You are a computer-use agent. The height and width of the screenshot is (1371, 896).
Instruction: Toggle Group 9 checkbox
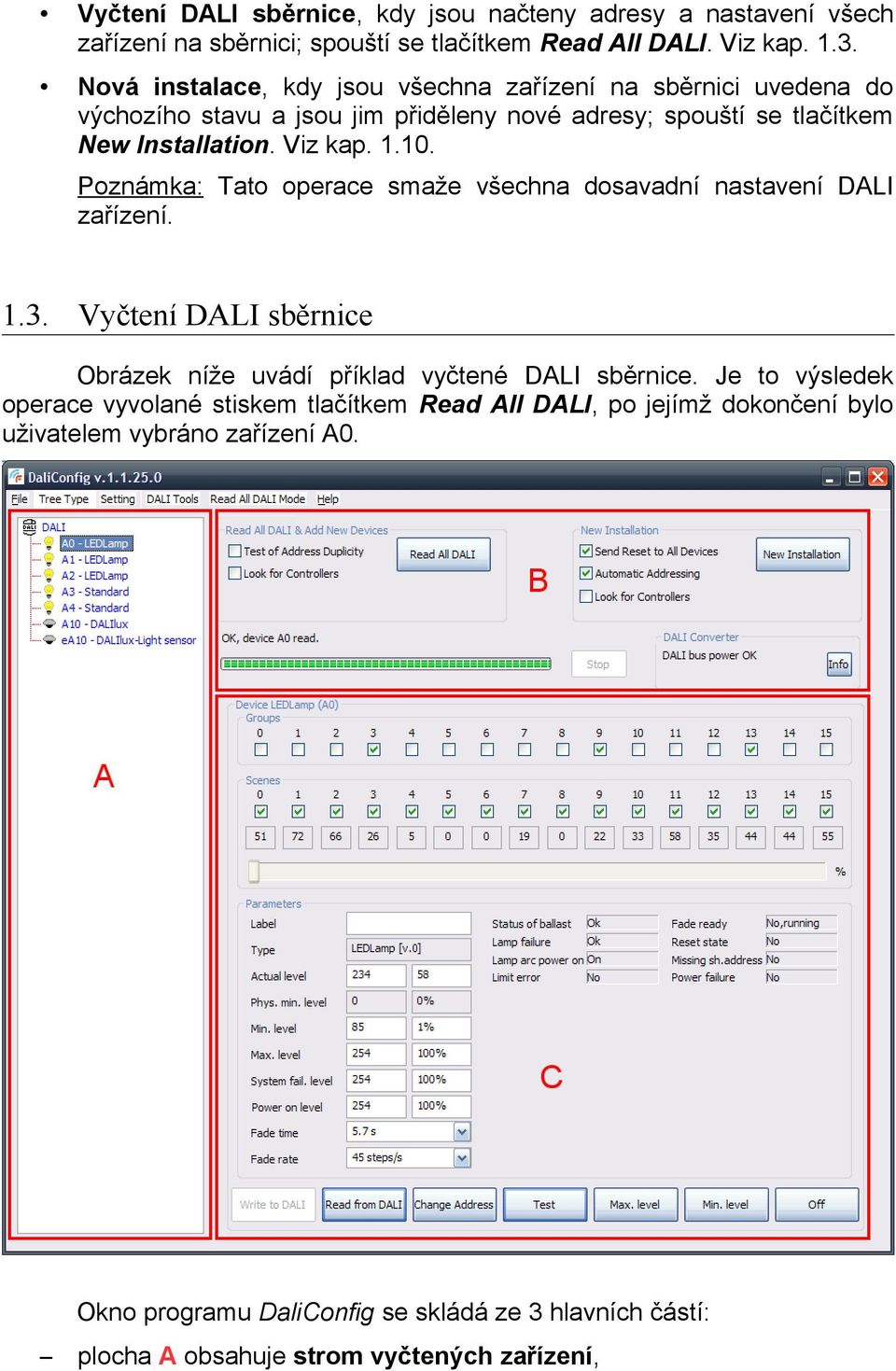point(599,749)
